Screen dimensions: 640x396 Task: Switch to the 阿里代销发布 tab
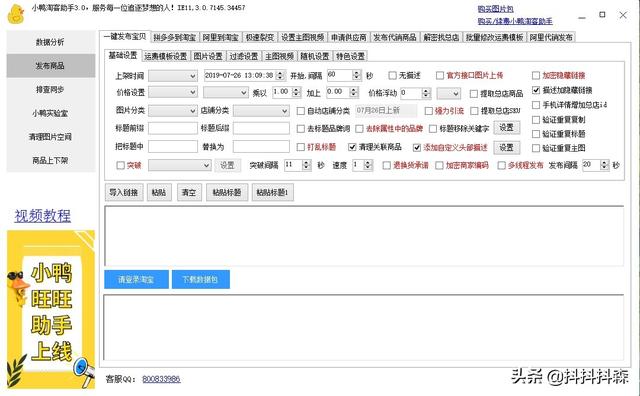click(x=551, y=37)
